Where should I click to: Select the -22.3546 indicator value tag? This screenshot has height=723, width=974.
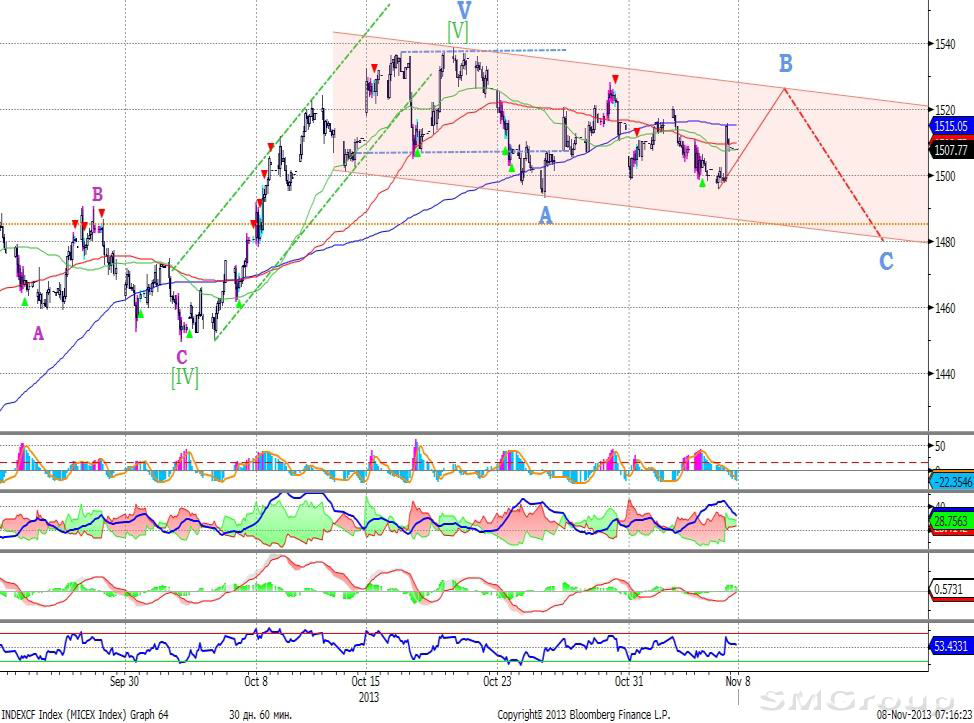click(950, 481)
